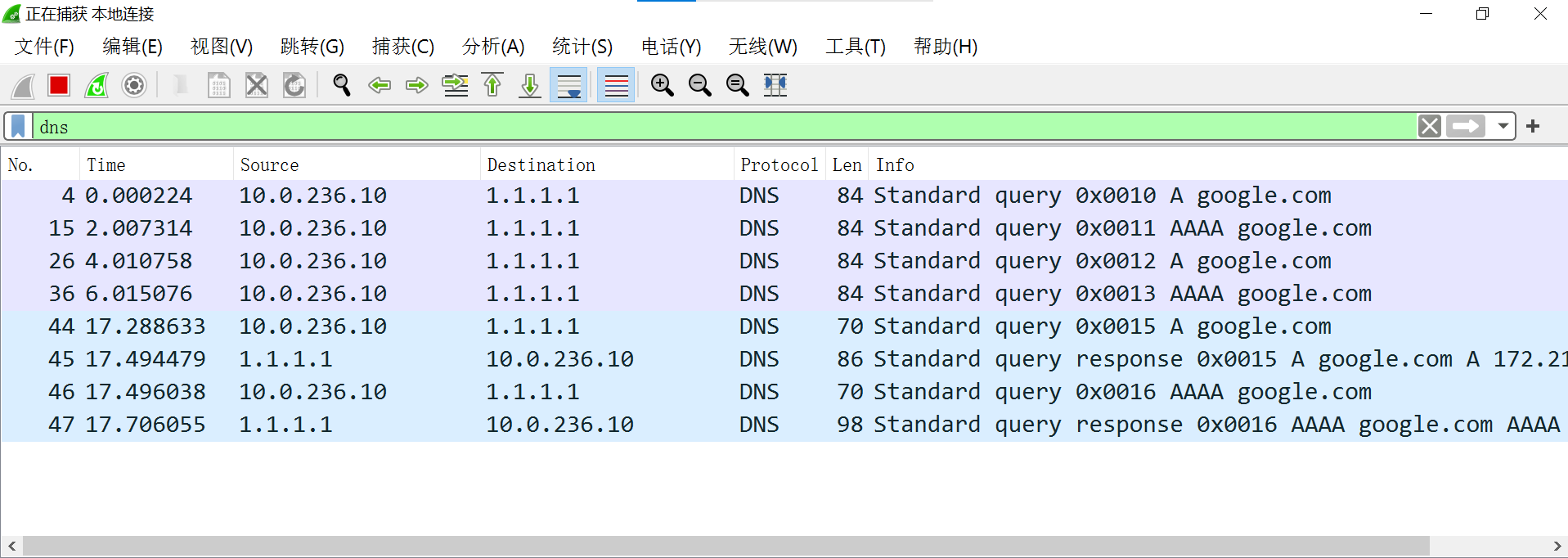Add a filter button with plus
Screen dimensions: 1568x558
[x=1533, y=126]
